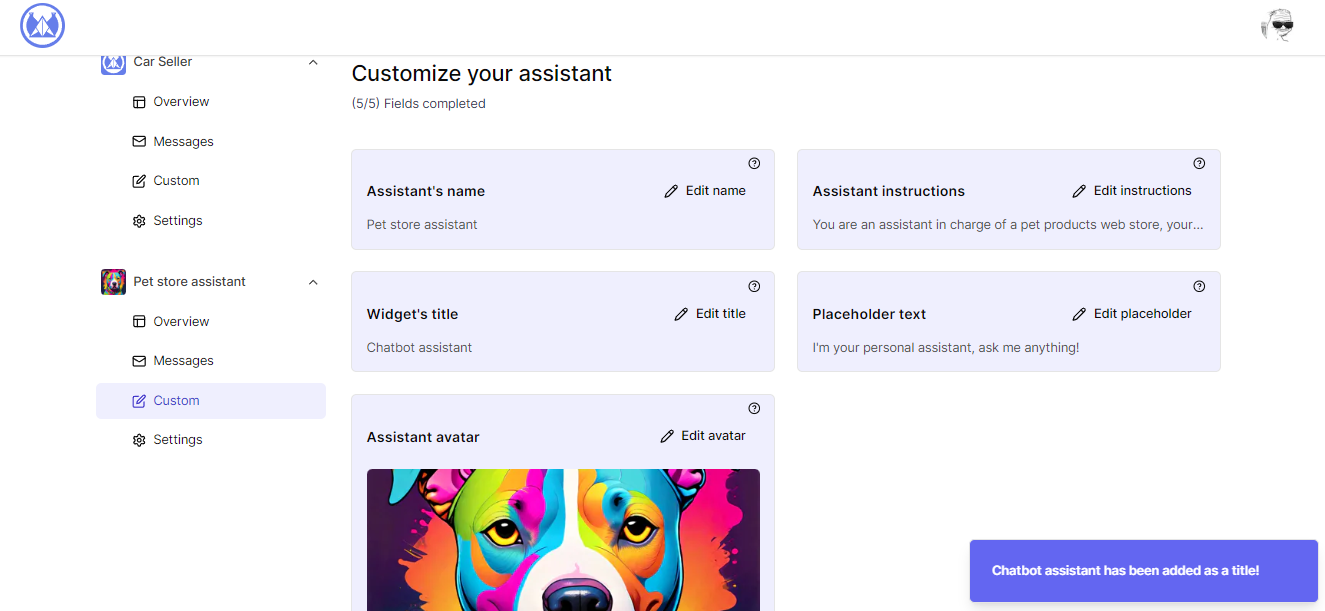Open Car Seller Messages
The image size is (1325, 611).
pos(183,142)
